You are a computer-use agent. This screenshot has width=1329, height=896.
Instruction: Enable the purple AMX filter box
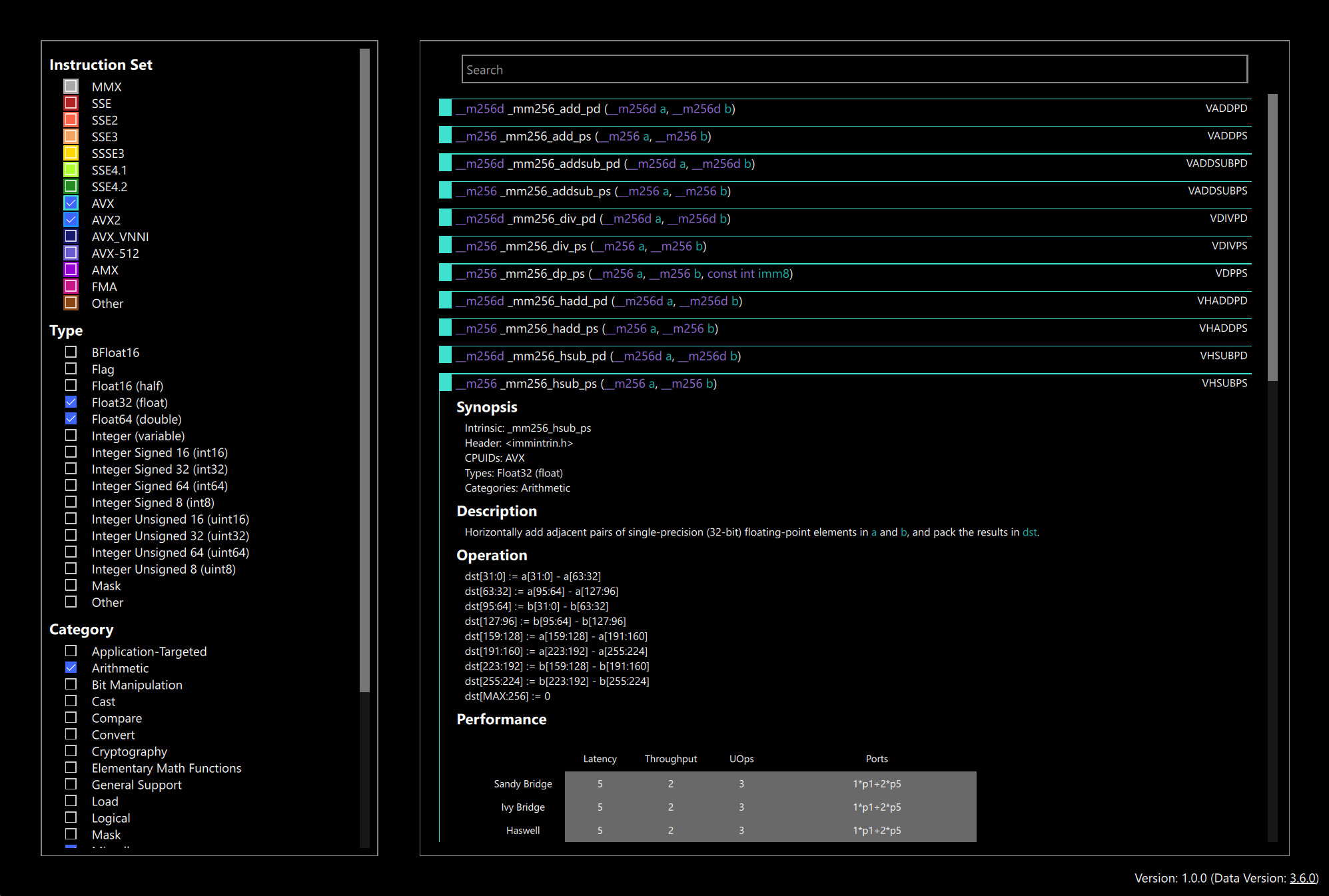click(71, 270)
